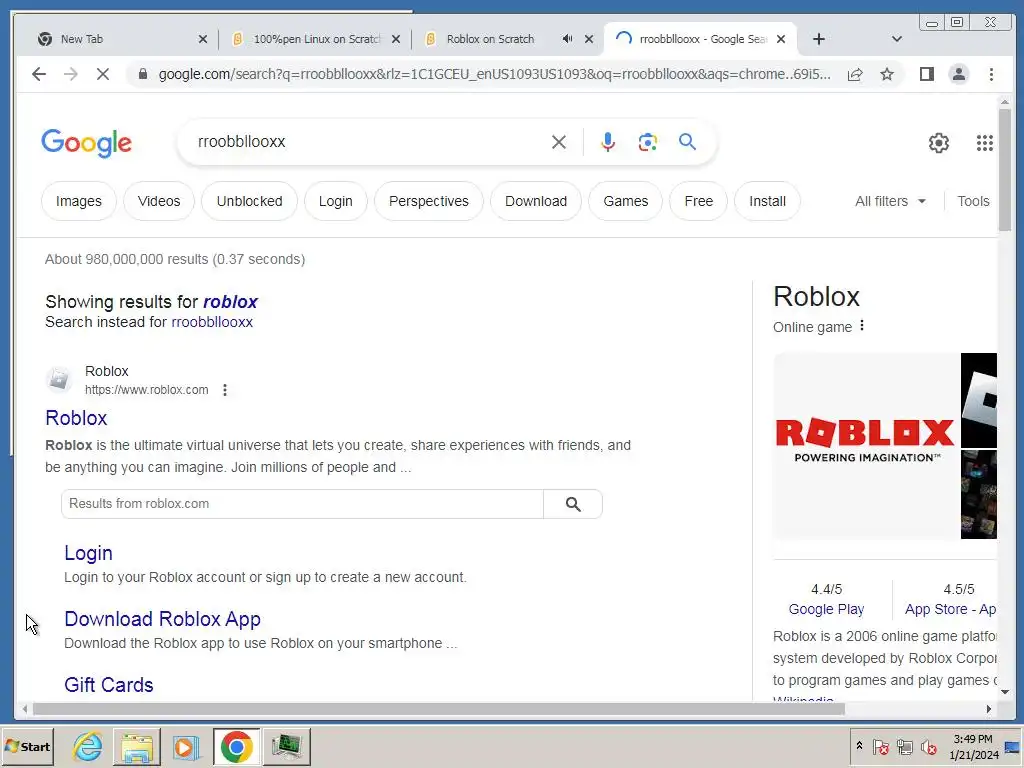Click the corrected roblox spelling link

230,302
